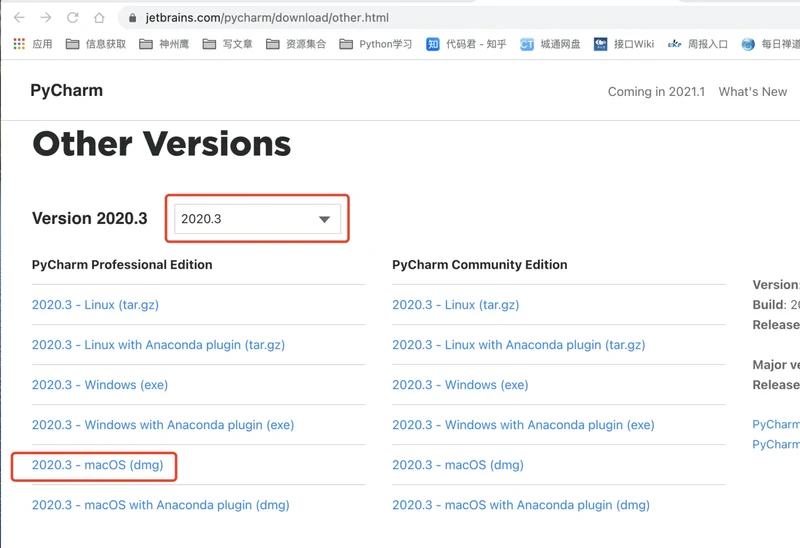Download Community Windows with Anaconda plugin
The width and height of the screenshot is (800, 548).
click(x=523, y=425)
